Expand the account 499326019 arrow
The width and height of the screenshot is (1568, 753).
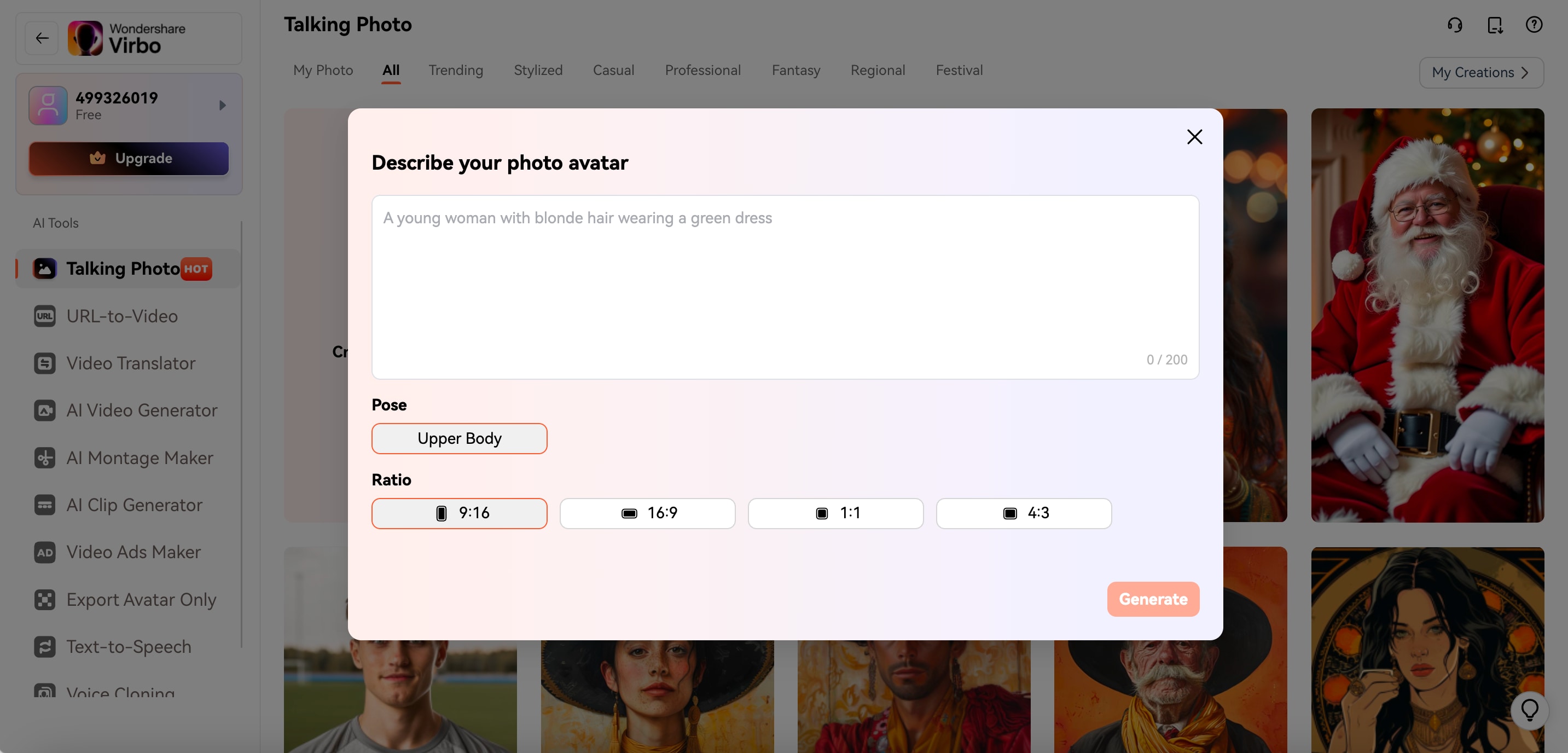click(222, 105)
